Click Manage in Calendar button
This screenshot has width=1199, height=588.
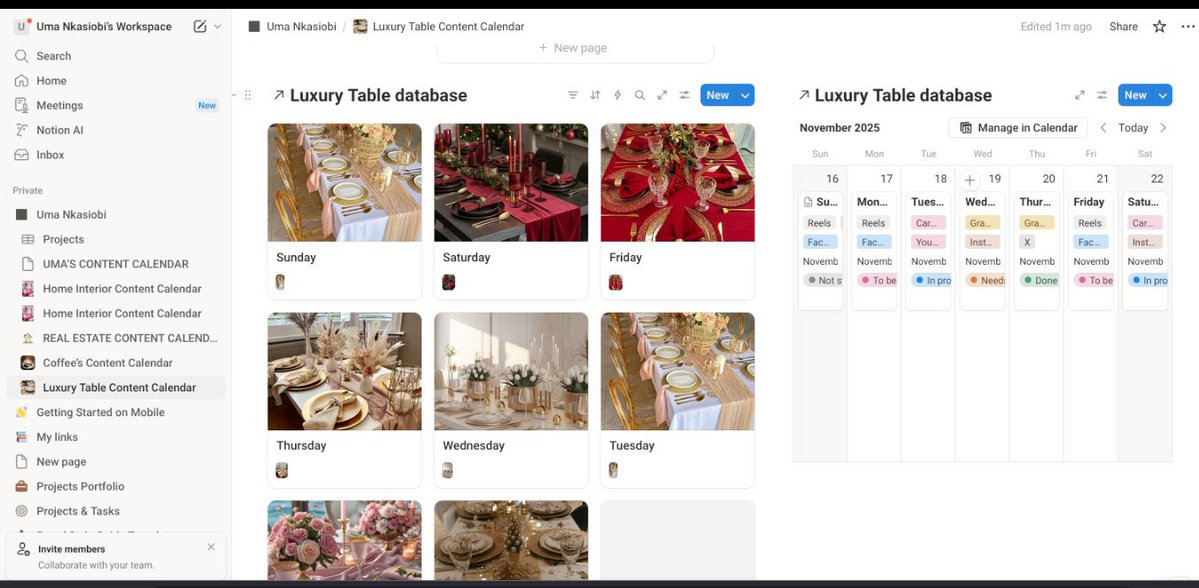coord(1018,128)
